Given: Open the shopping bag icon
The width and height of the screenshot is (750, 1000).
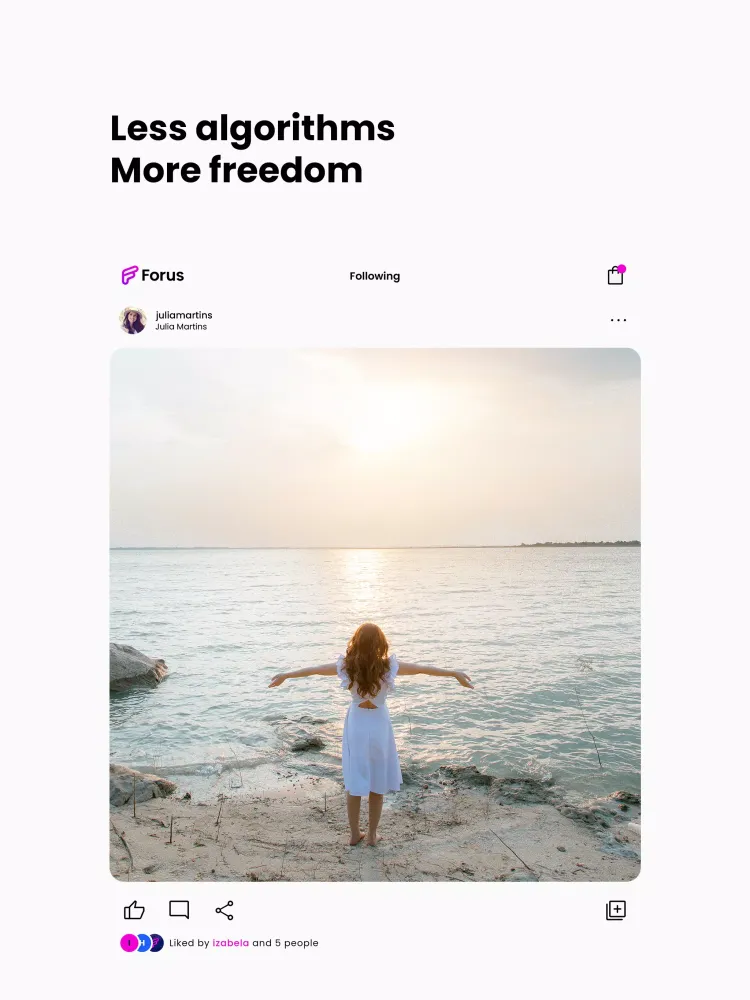Looking at the screenshot, I should point(615,275).
